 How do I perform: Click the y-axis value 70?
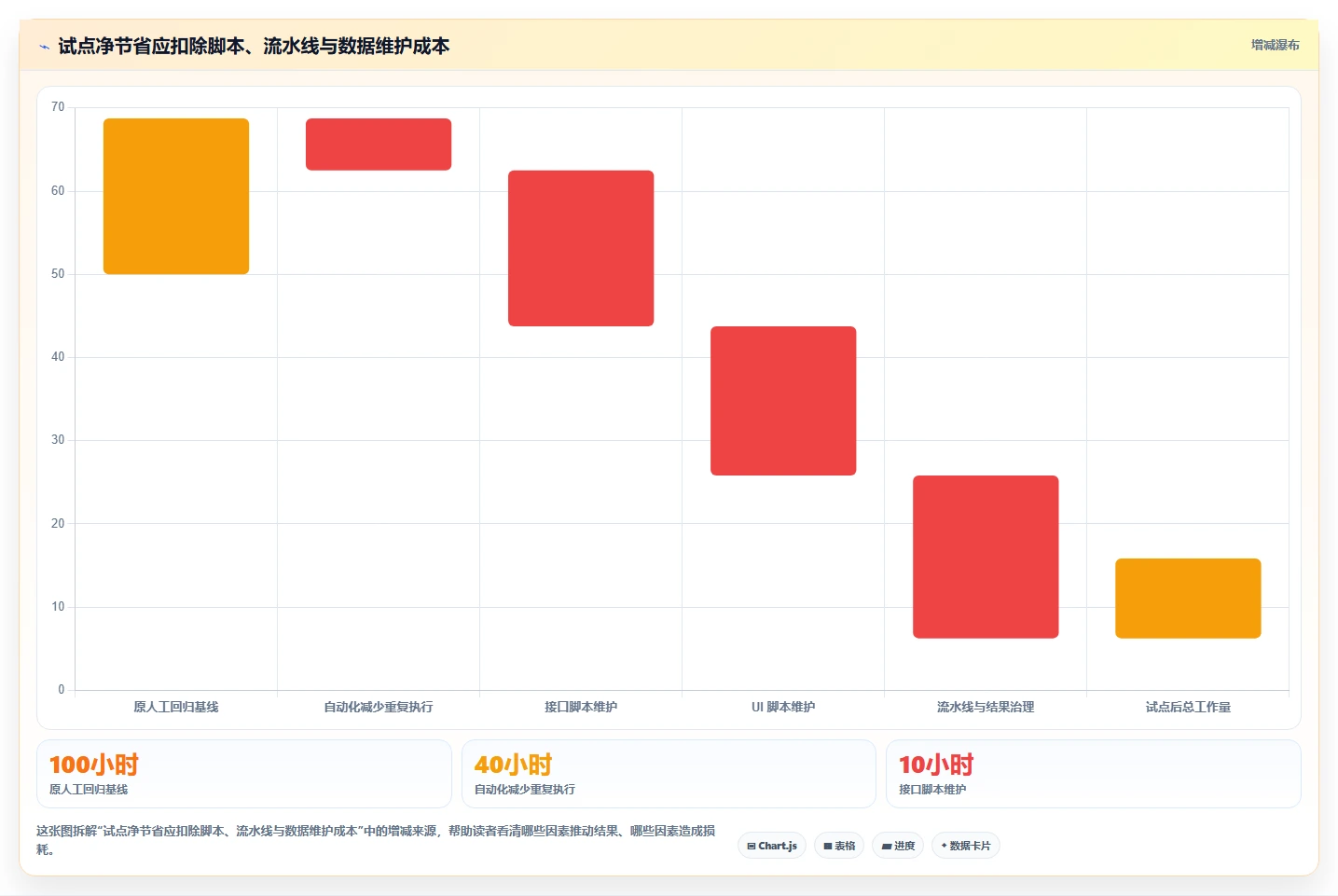(58, 107)
